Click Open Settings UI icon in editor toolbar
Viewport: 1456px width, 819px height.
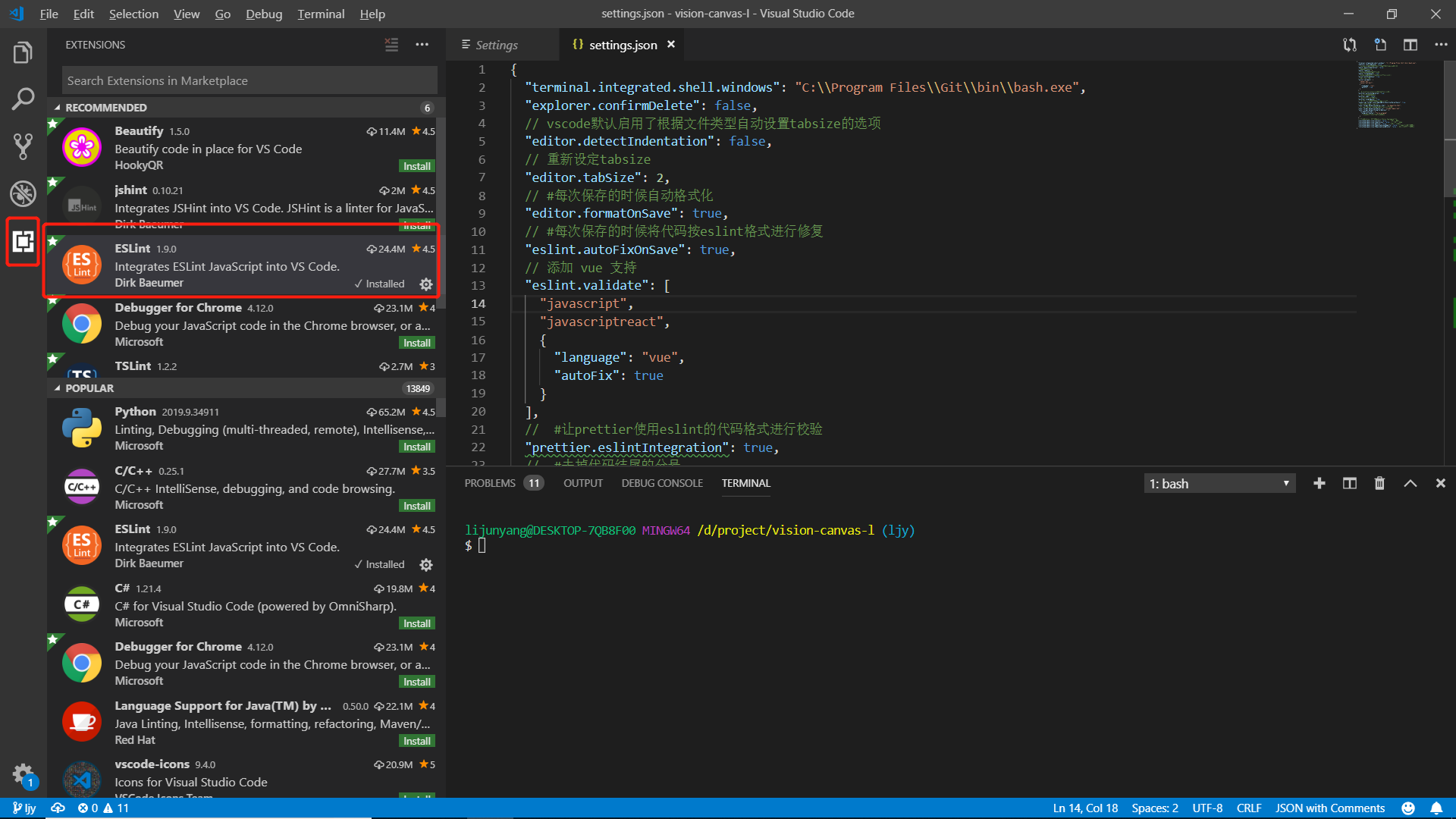click(x=1379, y=45)
